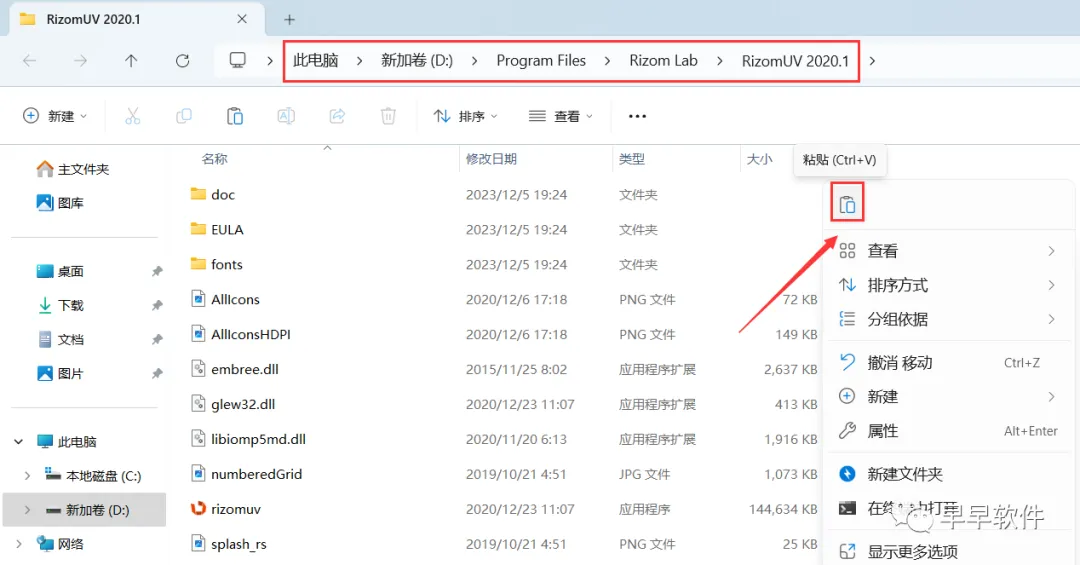Close the RizomUV 2020.1 tab
Screen dimensions: 1080x565
(242, 19)
